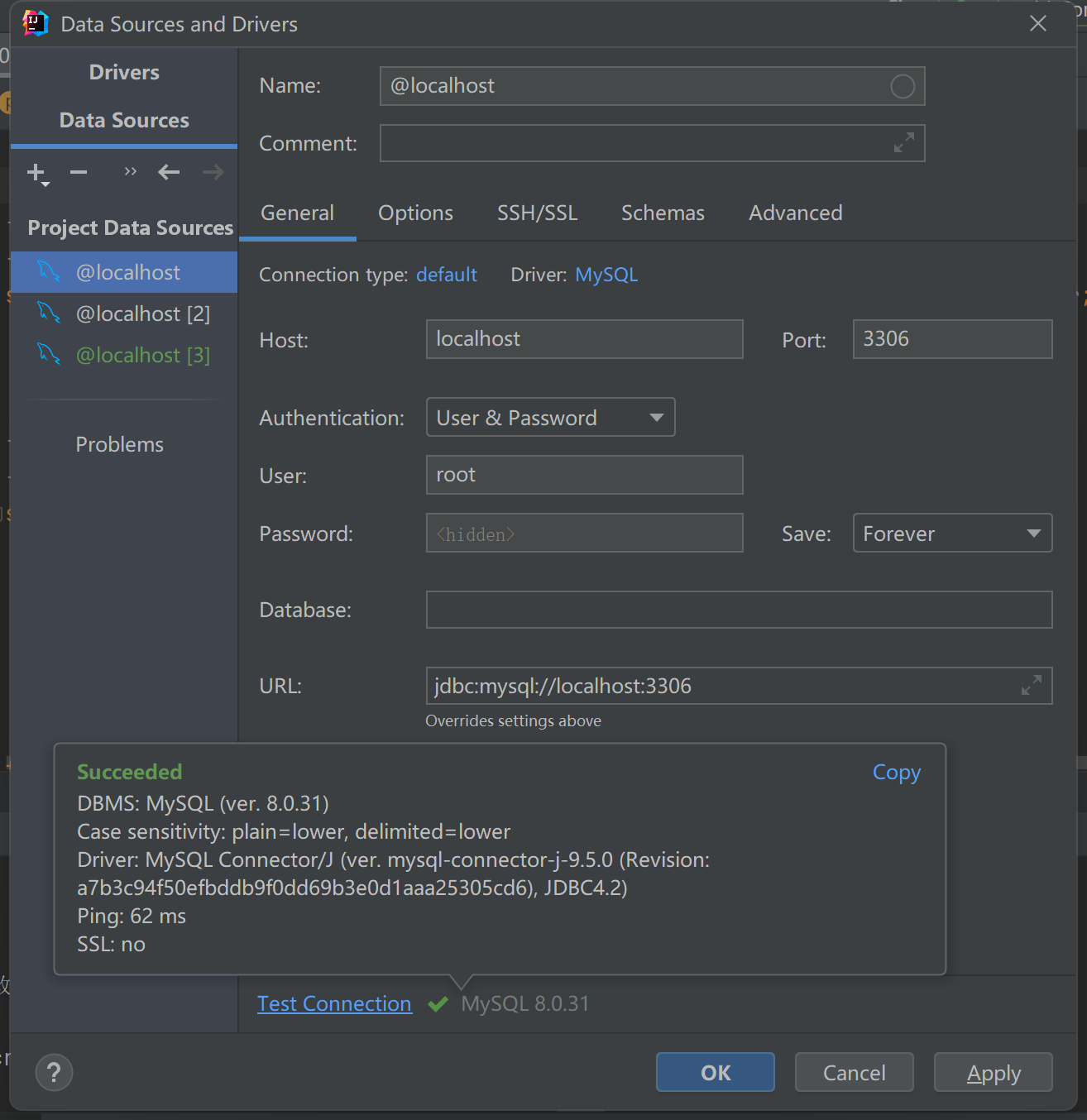The width and height of the screenshot is (1087, 1120).
Task: Click 'MySQL 8.0.31' text beside Test Connection
Action: (525, 1003)
